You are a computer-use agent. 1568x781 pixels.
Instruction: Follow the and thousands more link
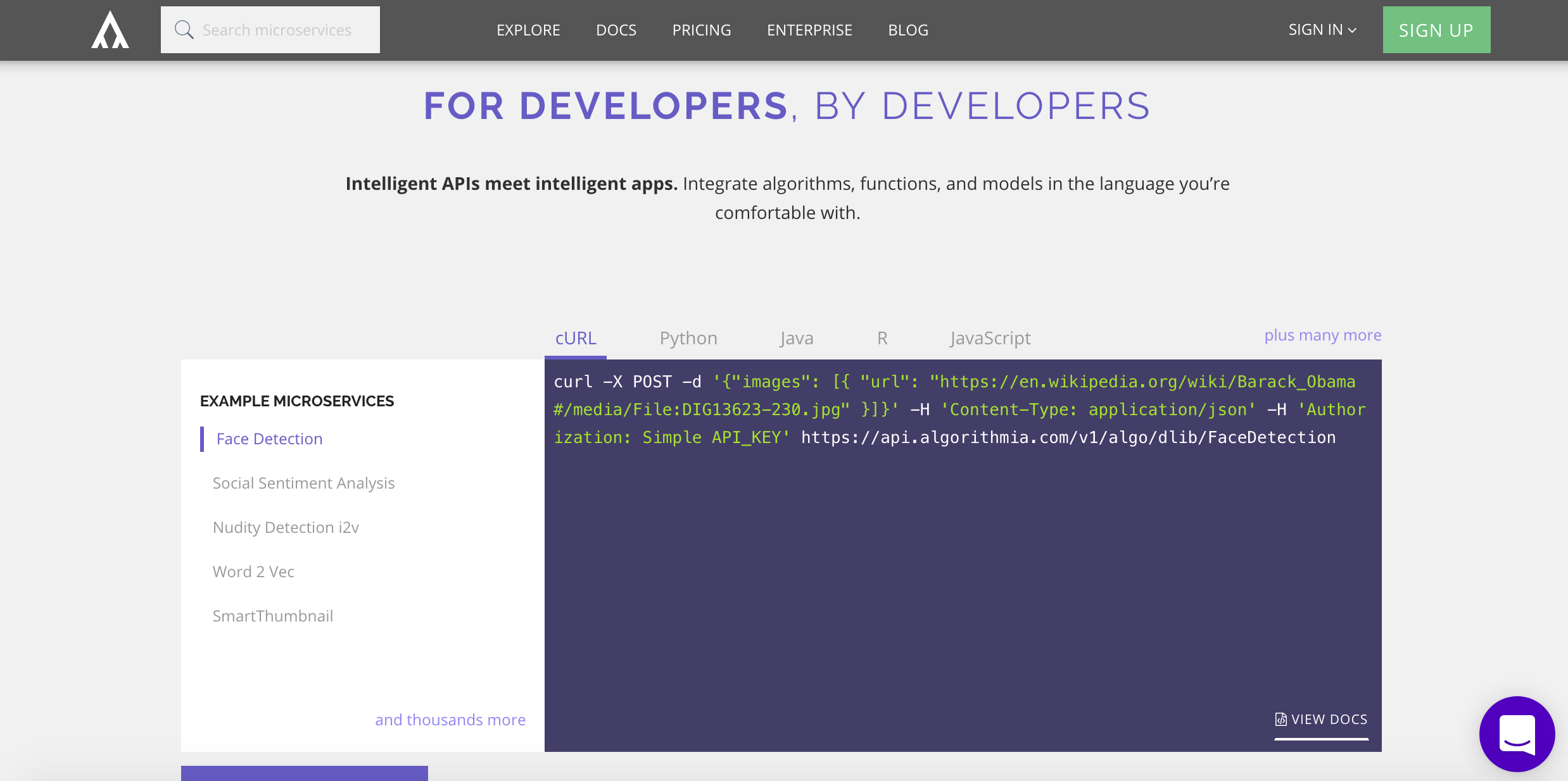(450, 720)
